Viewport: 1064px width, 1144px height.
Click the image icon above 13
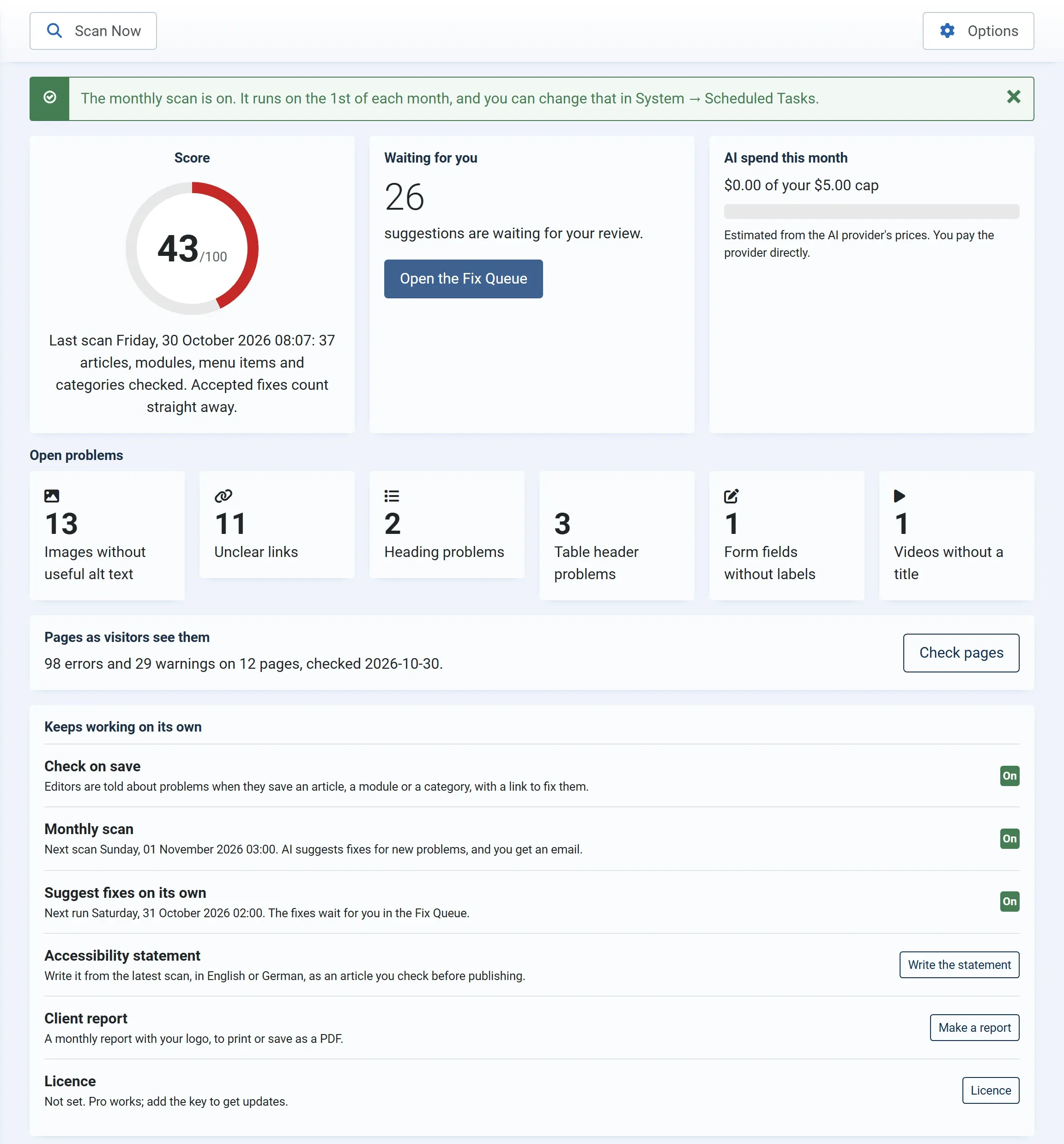tap(52, 496)
